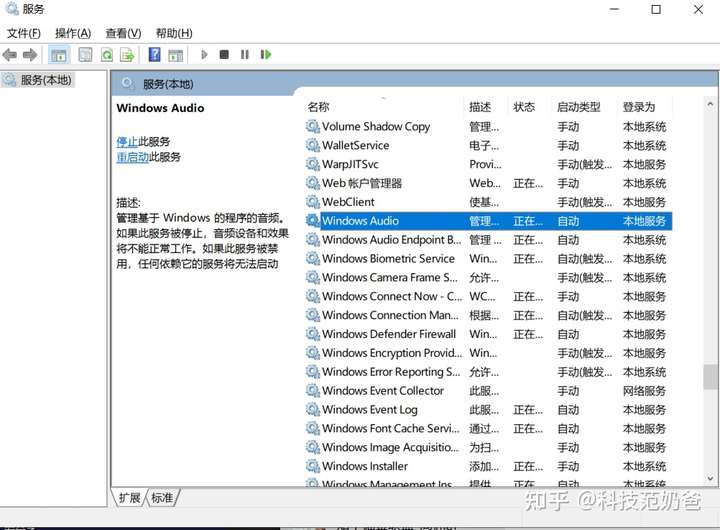Click the Forward arrow in toolbar
The image size is (720, 530).
point(30,55)
